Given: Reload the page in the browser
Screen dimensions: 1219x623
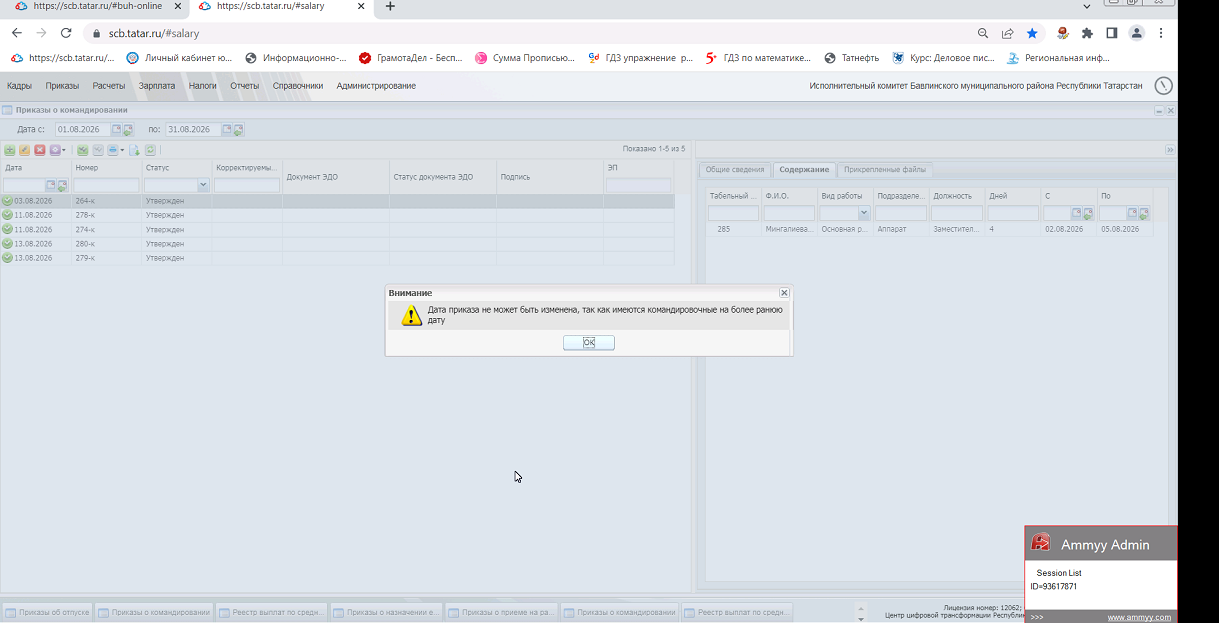Looking at the screenshot, I should [66, 33].
